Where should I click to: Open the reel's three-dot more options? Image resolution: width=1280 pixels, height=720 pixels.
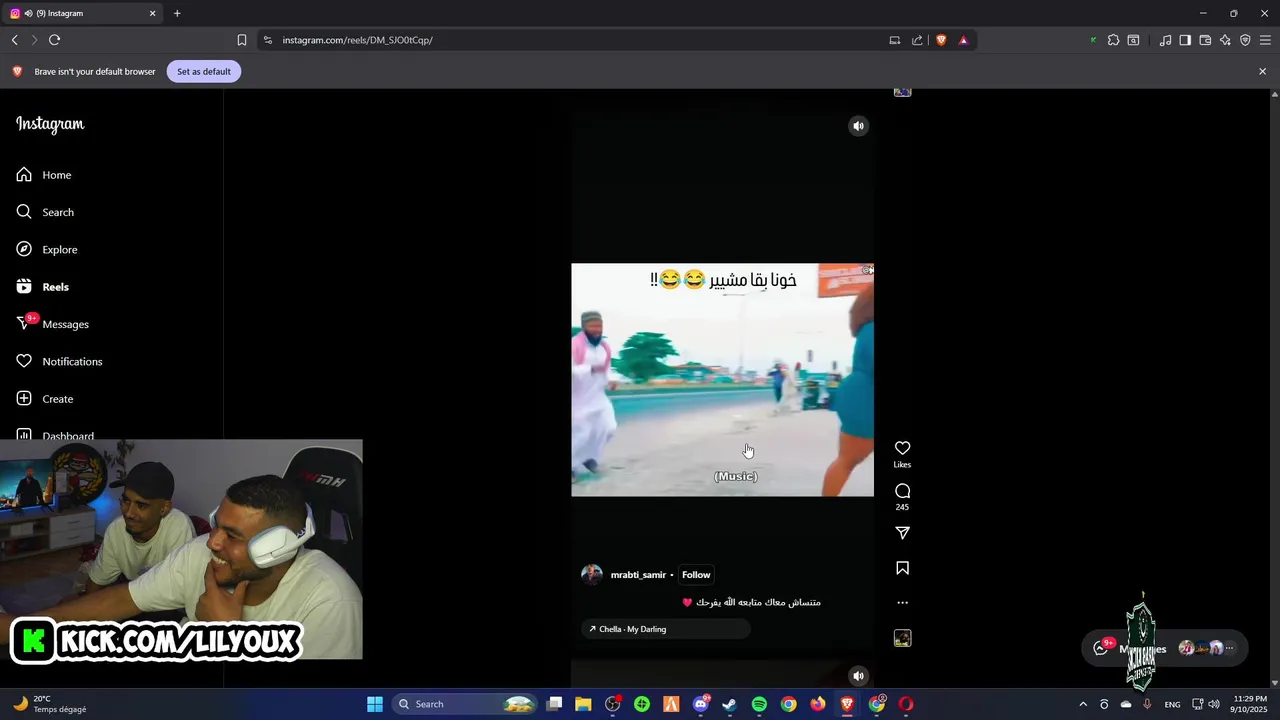pos(902,603)
